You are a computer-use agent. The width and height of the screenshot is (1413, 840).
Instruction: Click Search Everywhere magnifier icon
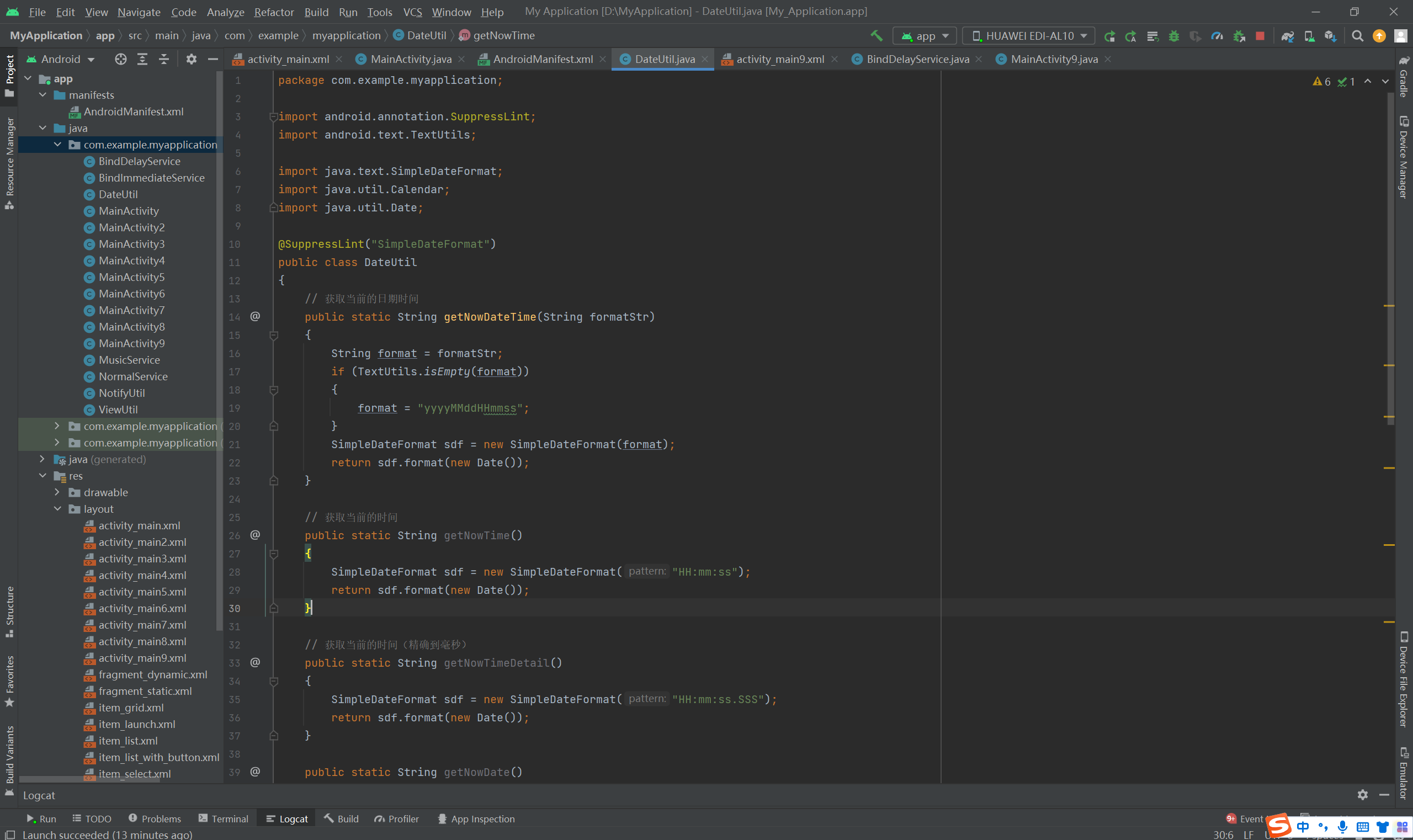click(x=1357, y=36)
